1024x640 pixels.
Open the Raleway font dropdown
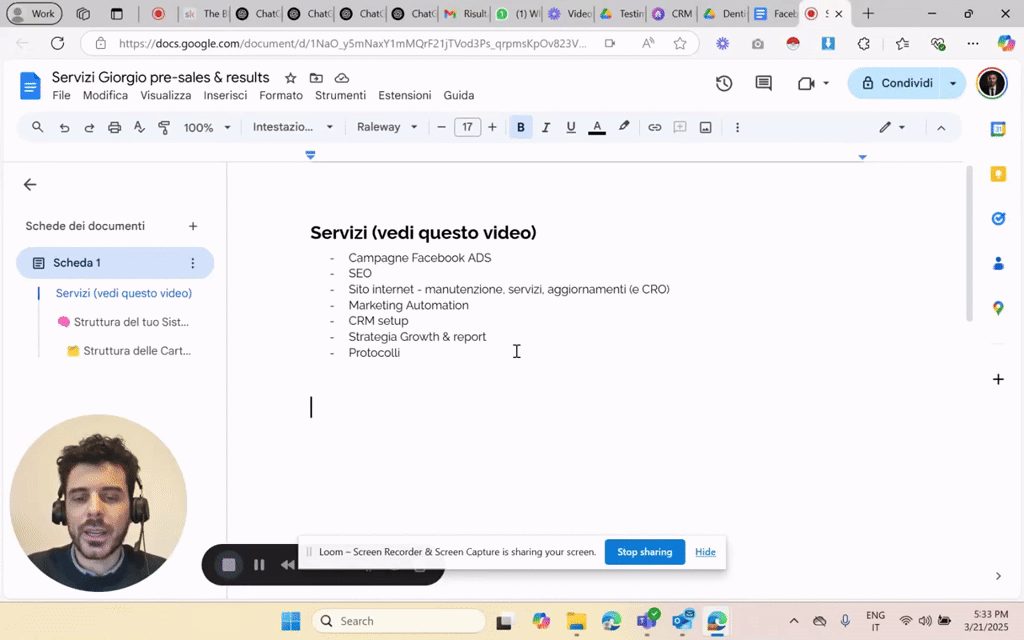(387, 127)
